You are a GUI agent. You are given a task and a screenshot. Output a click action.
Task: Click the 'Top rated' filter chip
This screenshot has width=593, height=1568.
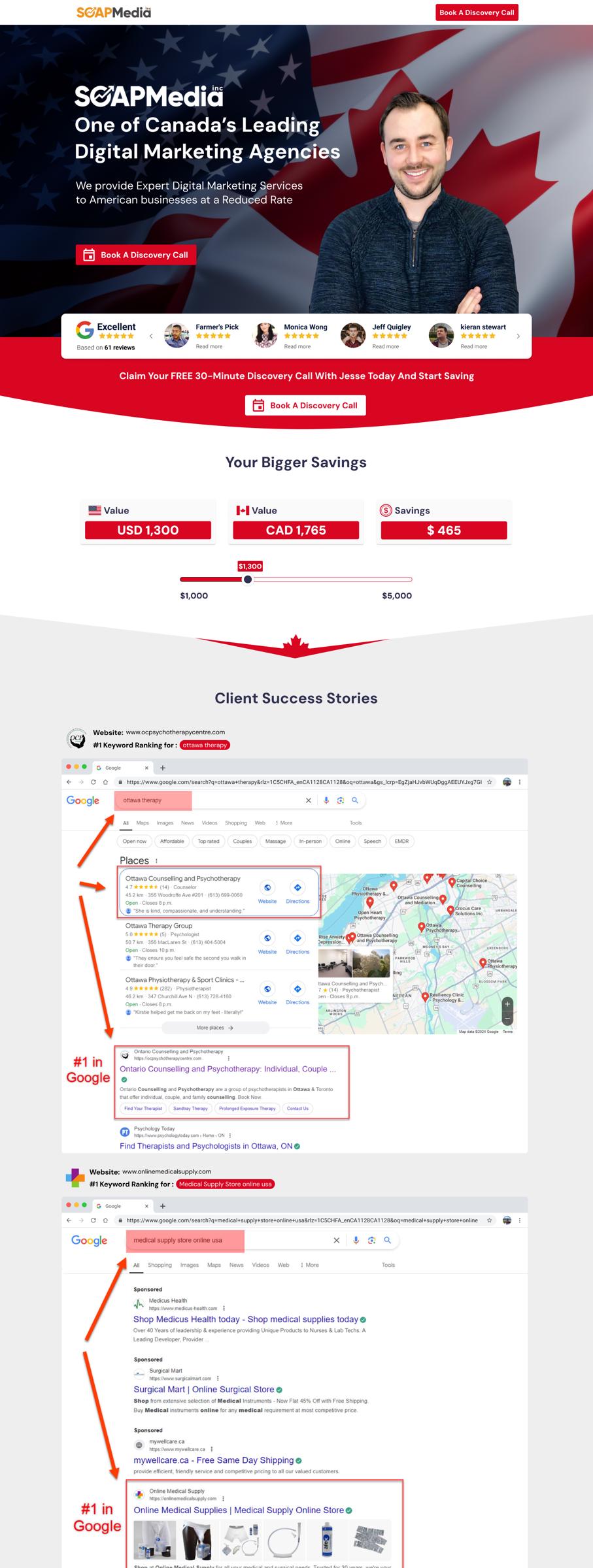209,841
